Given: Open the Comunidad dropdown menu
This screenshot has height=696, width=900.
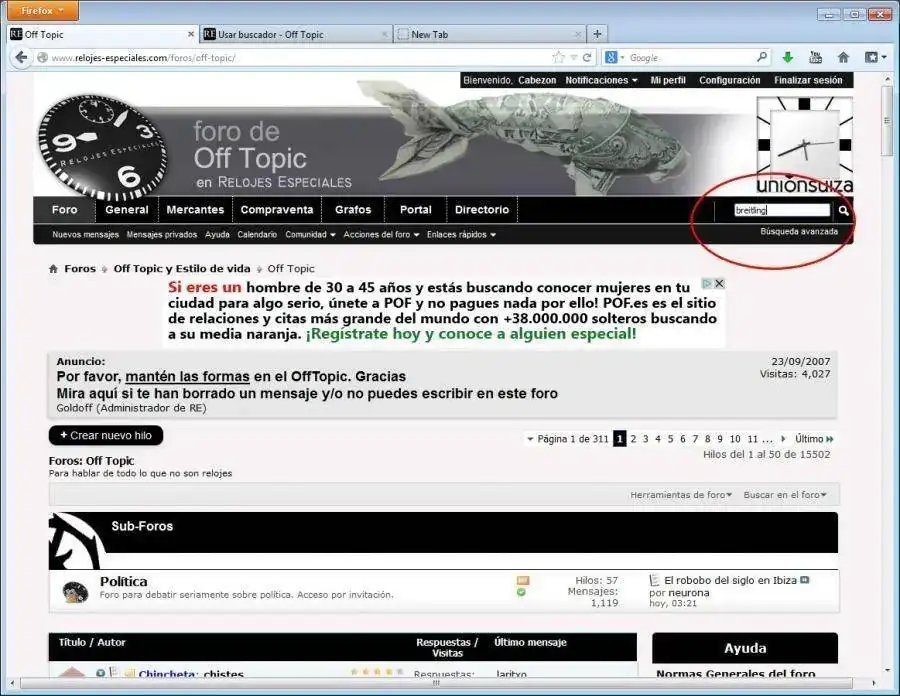Looking at the screenshot, I should coord(310,235).
